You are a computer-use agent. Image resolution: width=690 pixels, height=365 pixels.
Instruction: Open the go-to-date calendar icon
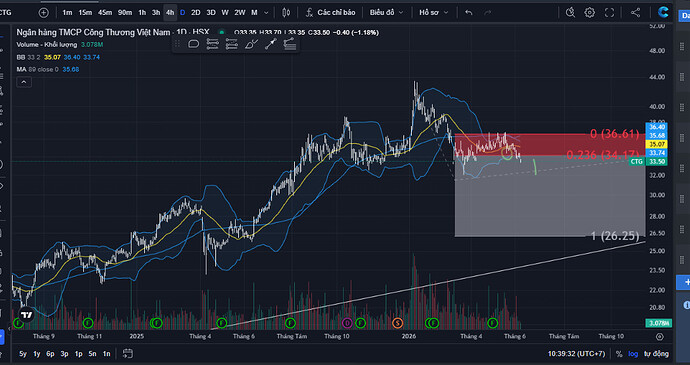click(x=128, y=353)
